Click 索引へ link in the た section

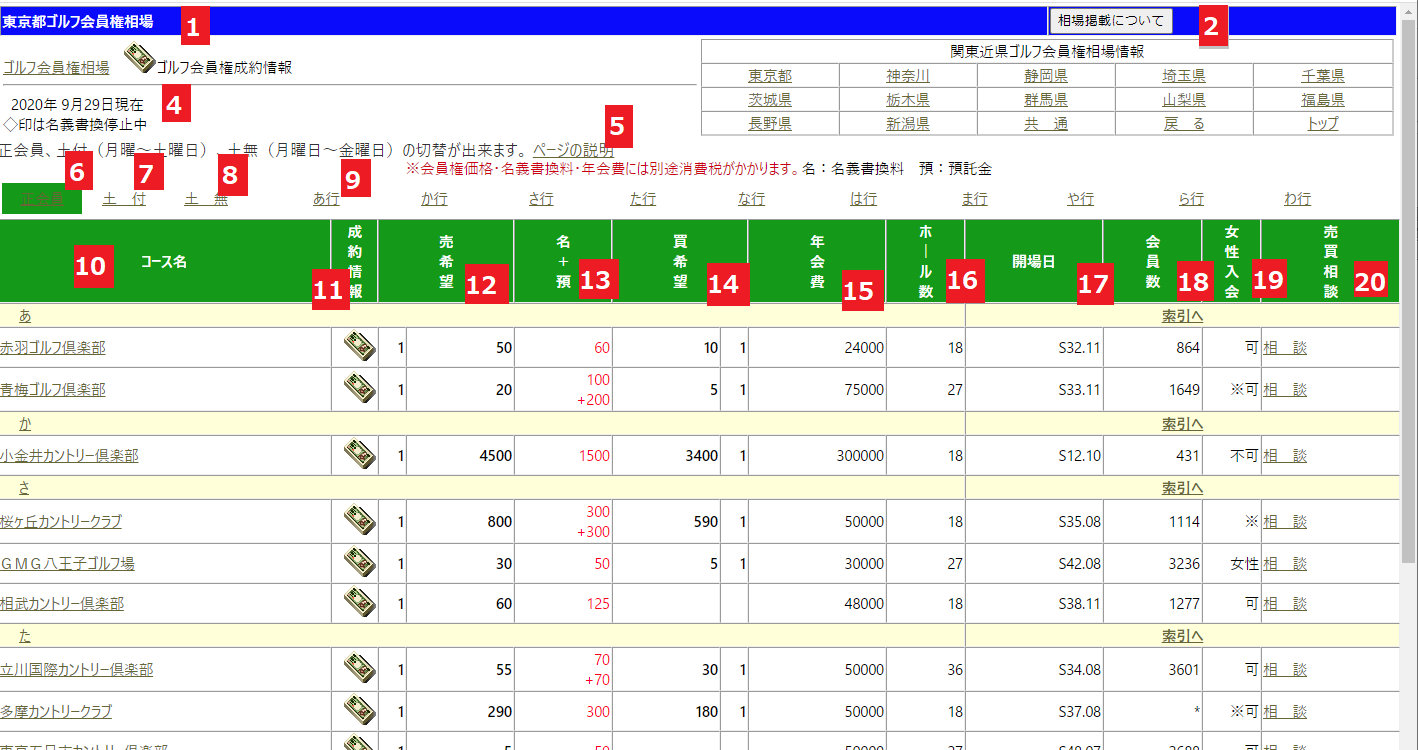pyautogui.click(x=1182, y=636)
